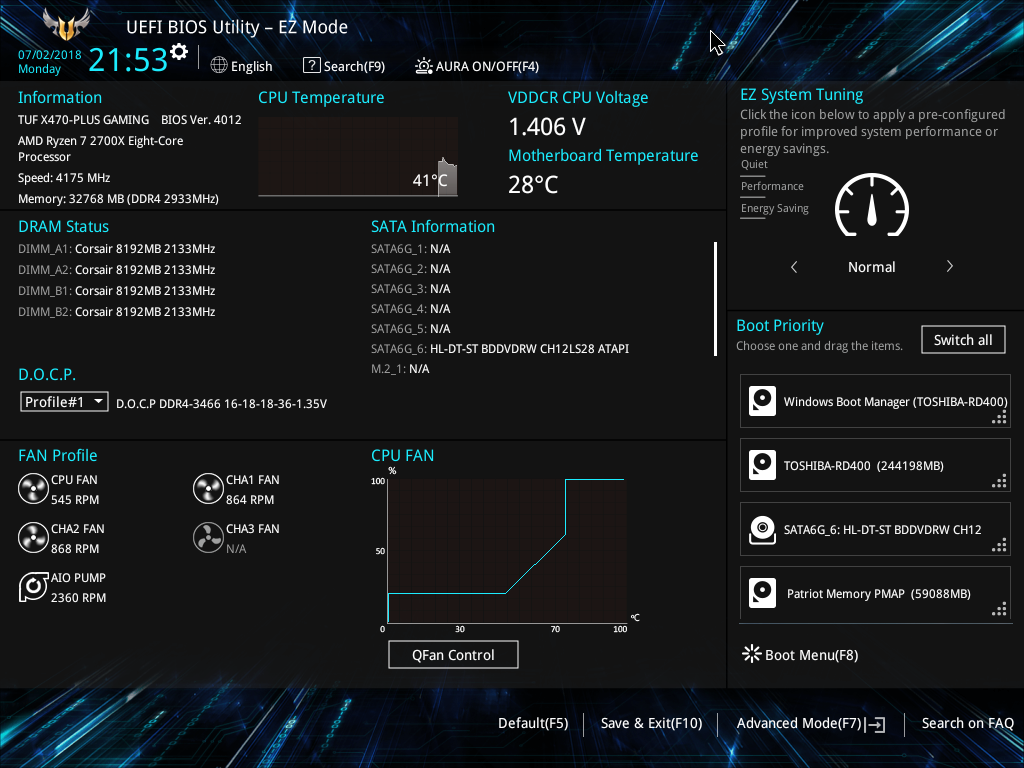Click the globe language icon
The width and height of the screenshot is (1024, 768).
click(x=219, y=65)
